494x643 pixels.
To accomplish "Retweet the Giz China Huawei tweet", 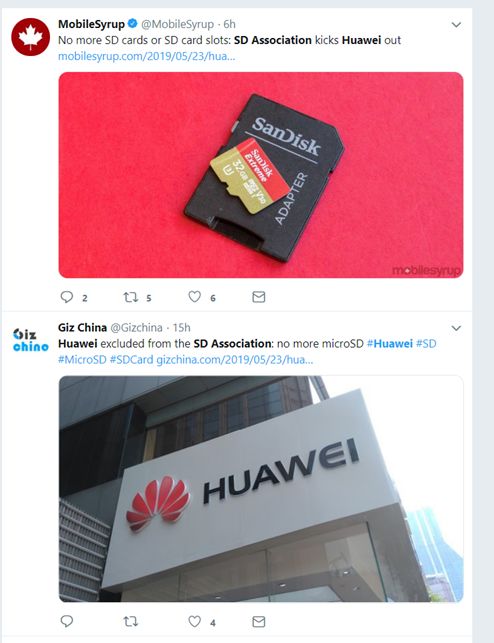I will (x=131, y=622).
